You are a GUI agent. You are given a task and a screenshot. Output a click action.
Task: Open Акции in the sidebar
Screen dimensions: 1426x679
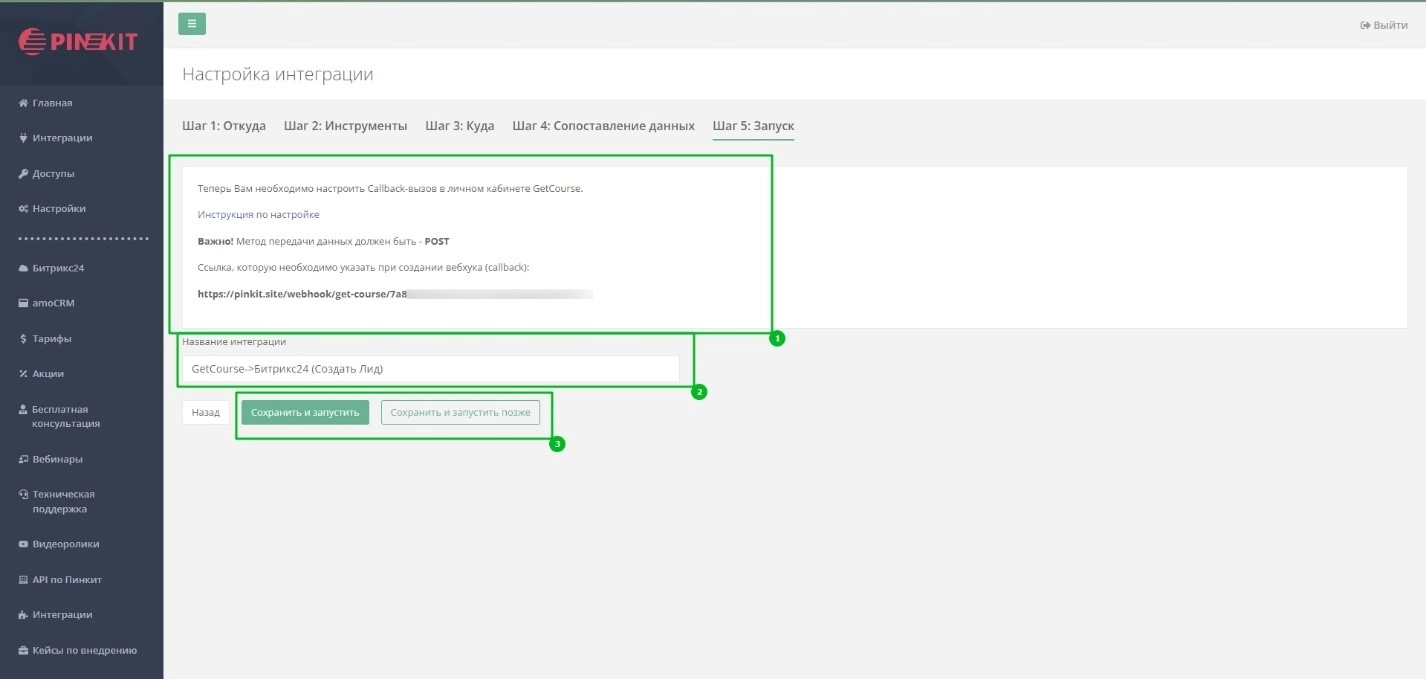pos(47,374)
